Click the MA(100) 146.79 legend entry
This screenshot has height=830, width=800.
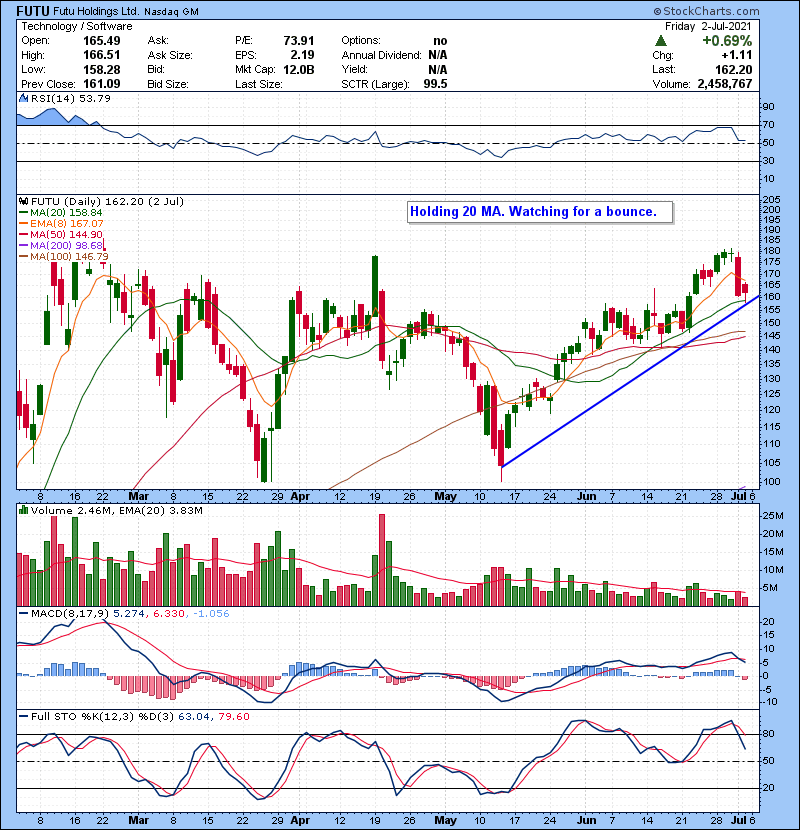tap(64, 257)
